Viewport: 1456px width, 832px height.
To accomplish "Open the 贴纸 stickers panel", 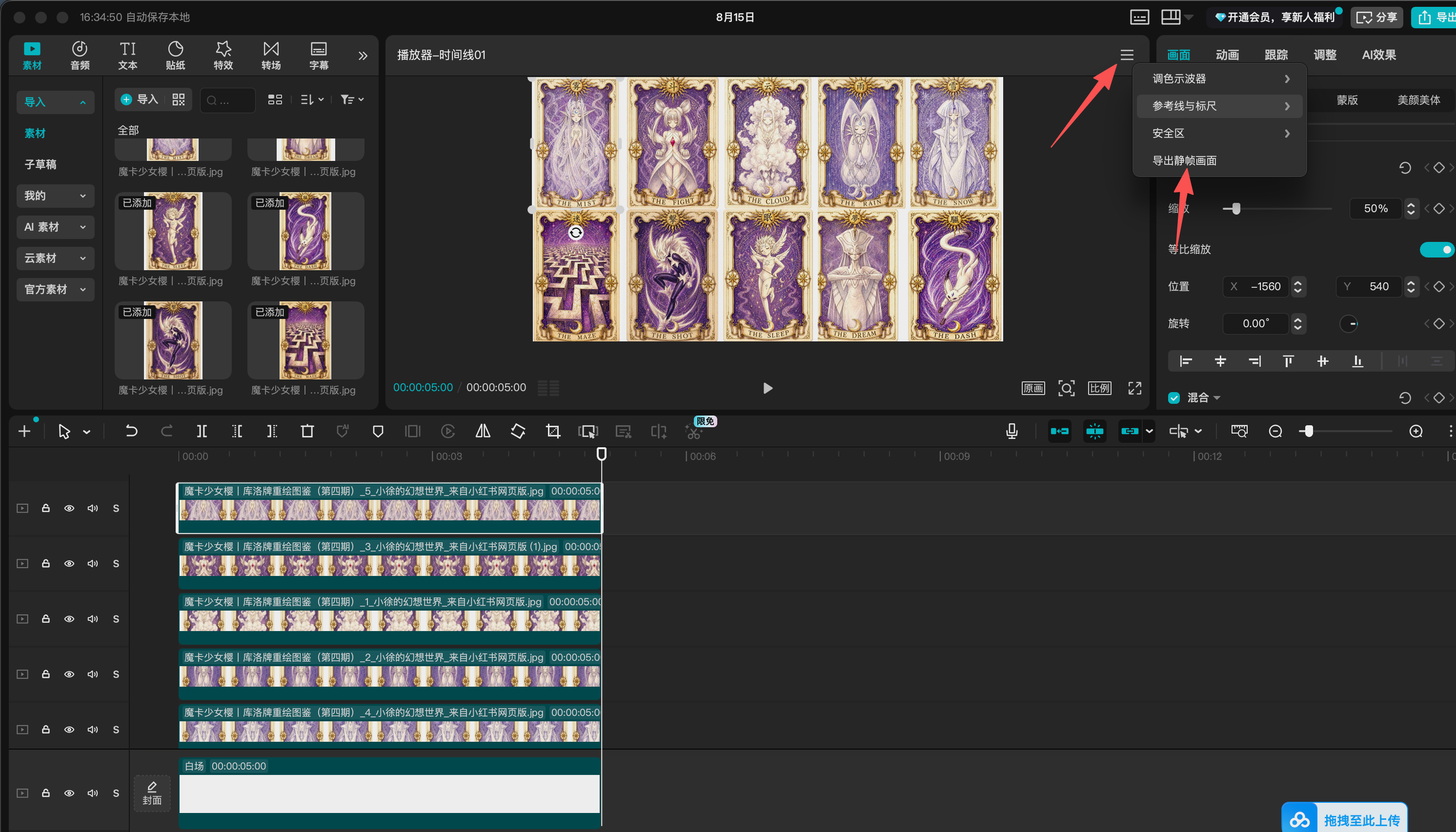I will pos(176,56).
